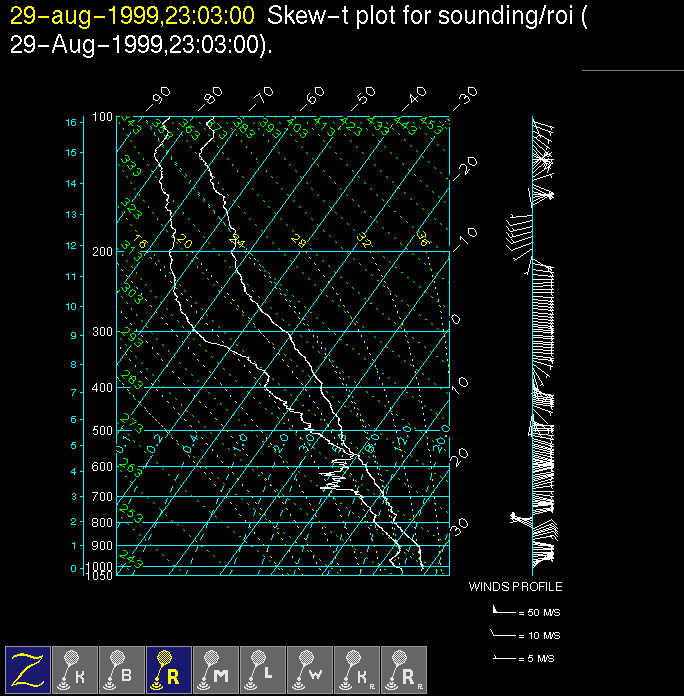Toggle the highlighted yellow R sounding icon
The image size is (684, 696).
169,669
